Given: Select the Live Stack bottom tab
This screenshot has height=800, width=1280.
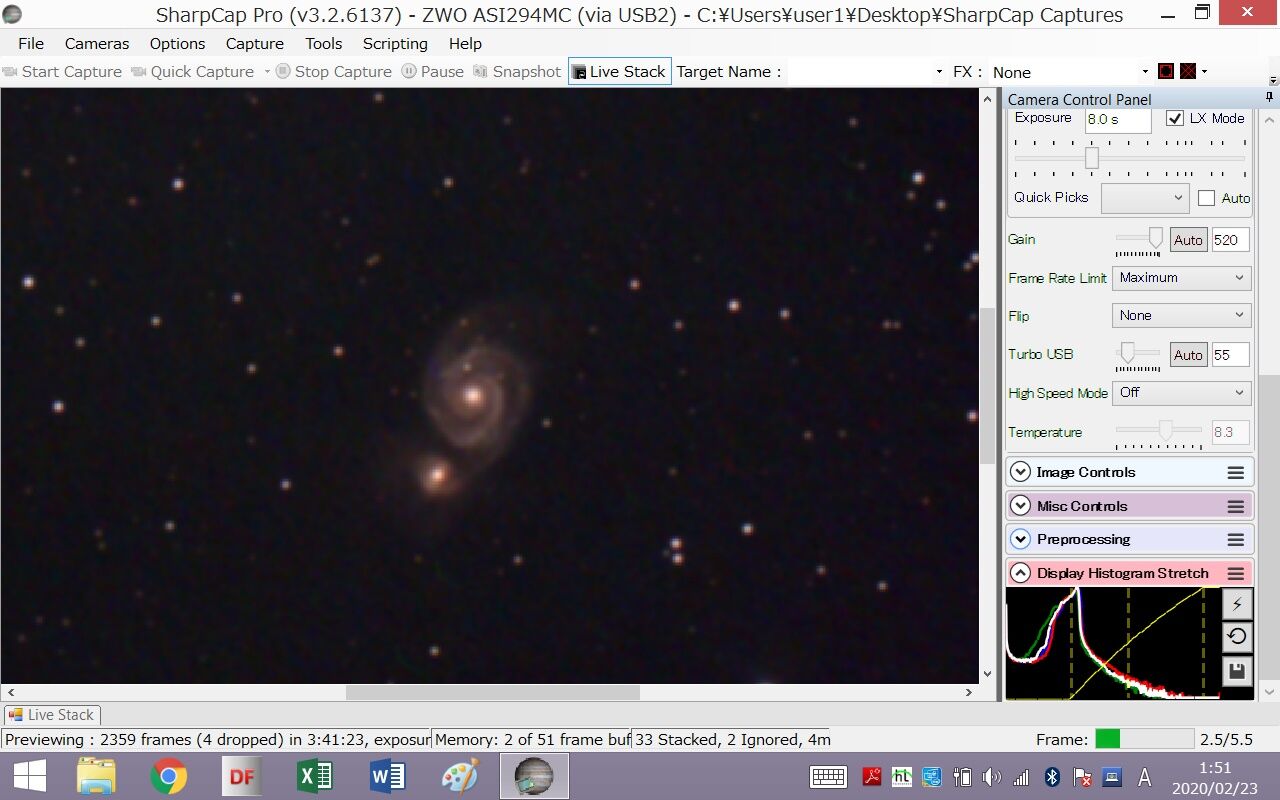Looking at the screenshot, I should [51, 715].
